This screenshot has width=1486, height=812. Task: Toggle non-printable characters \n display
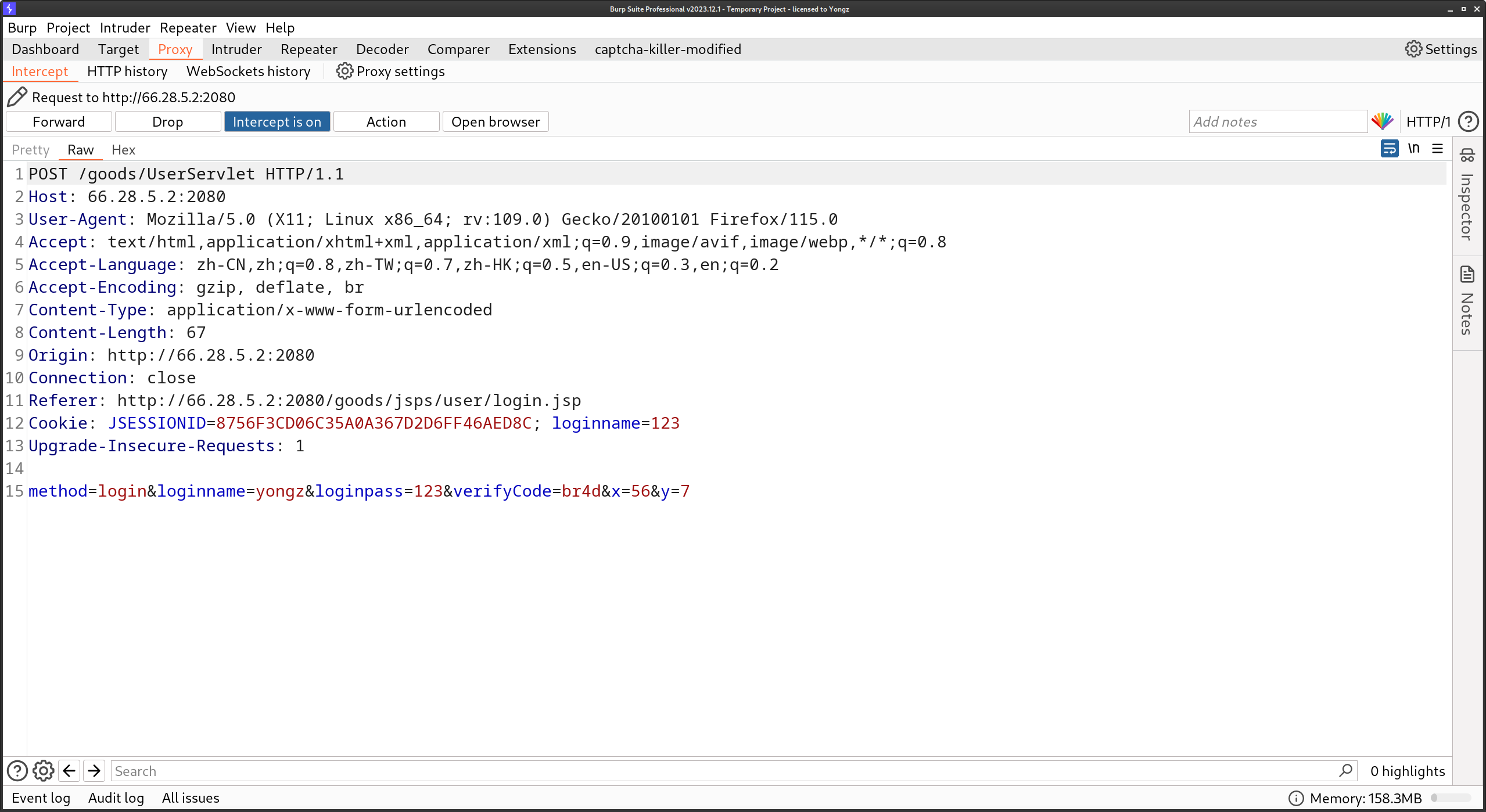coord(1414,149)
